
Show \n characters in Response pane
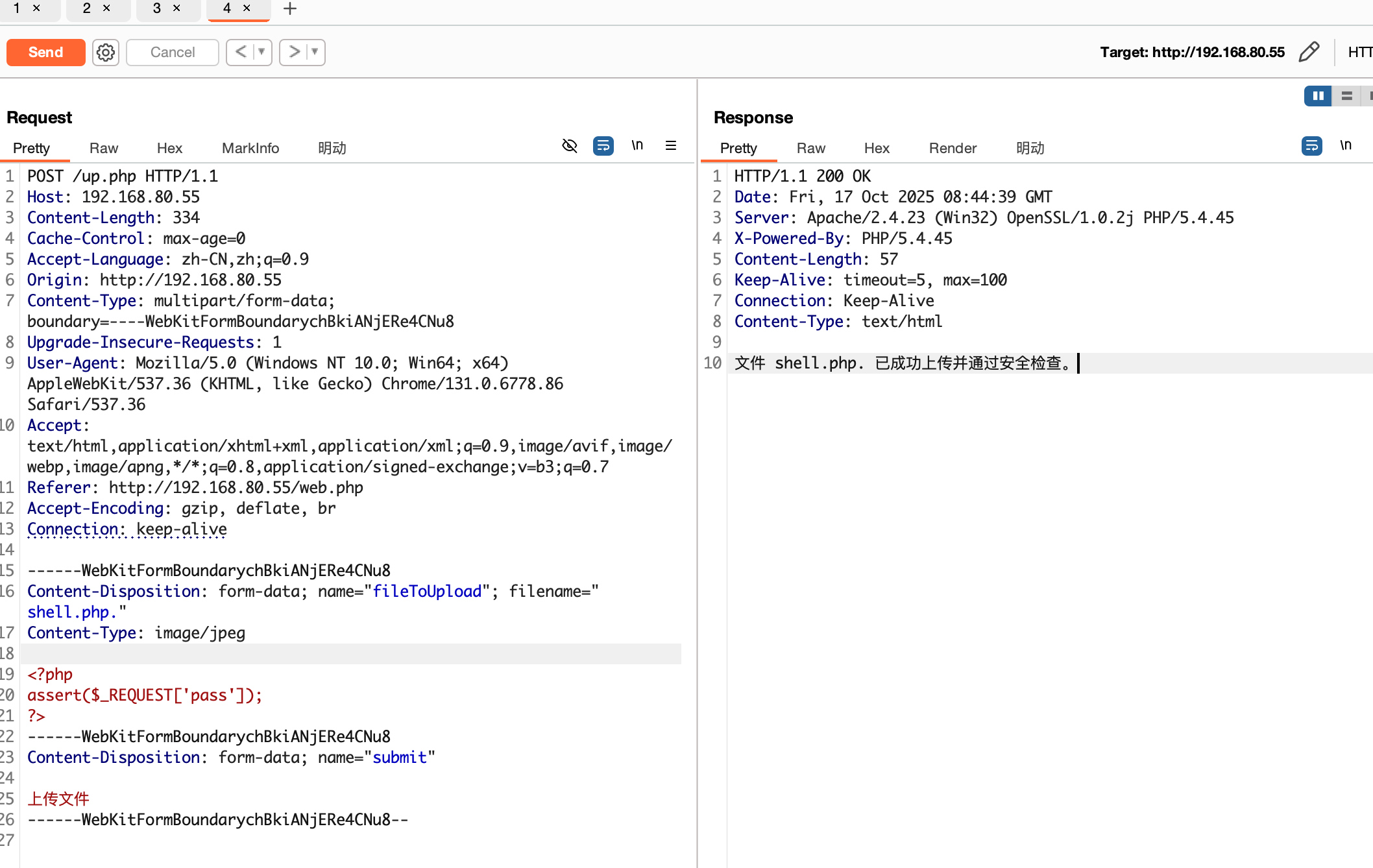click(x=1346, y=145)
